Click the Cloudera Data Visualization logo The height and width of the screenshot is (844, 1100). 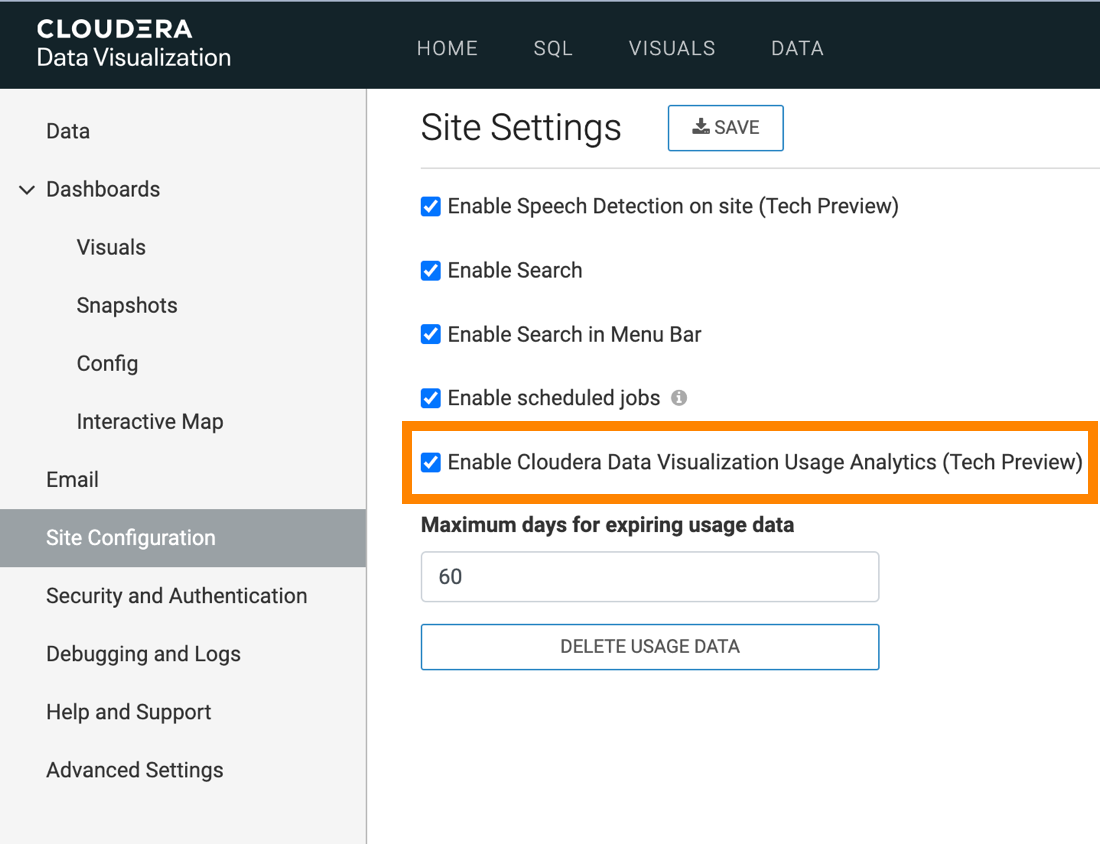tap(133, 44)
